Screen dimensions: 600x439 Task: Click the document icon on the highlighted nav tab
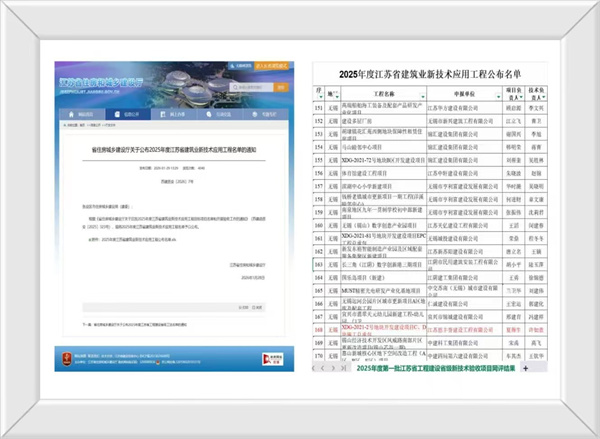pyautogui.click(x=117, y=114)
